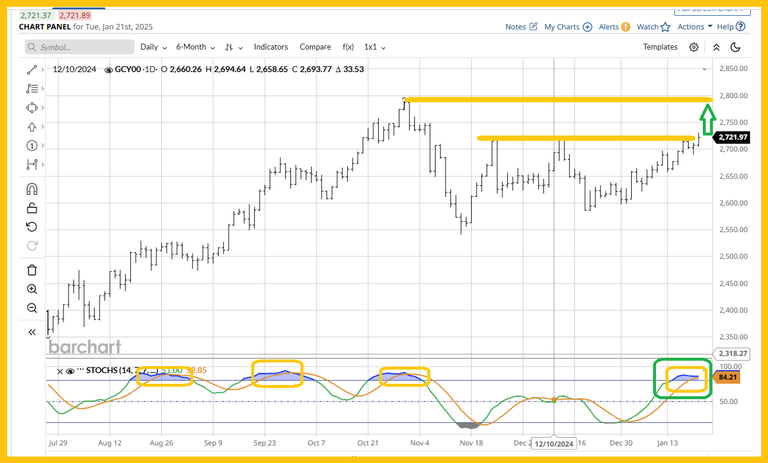This screenshot has width=768, height=463.
Task: Select the trend line drawing tool
Action: pyautogui.click(x=31, y=69)
